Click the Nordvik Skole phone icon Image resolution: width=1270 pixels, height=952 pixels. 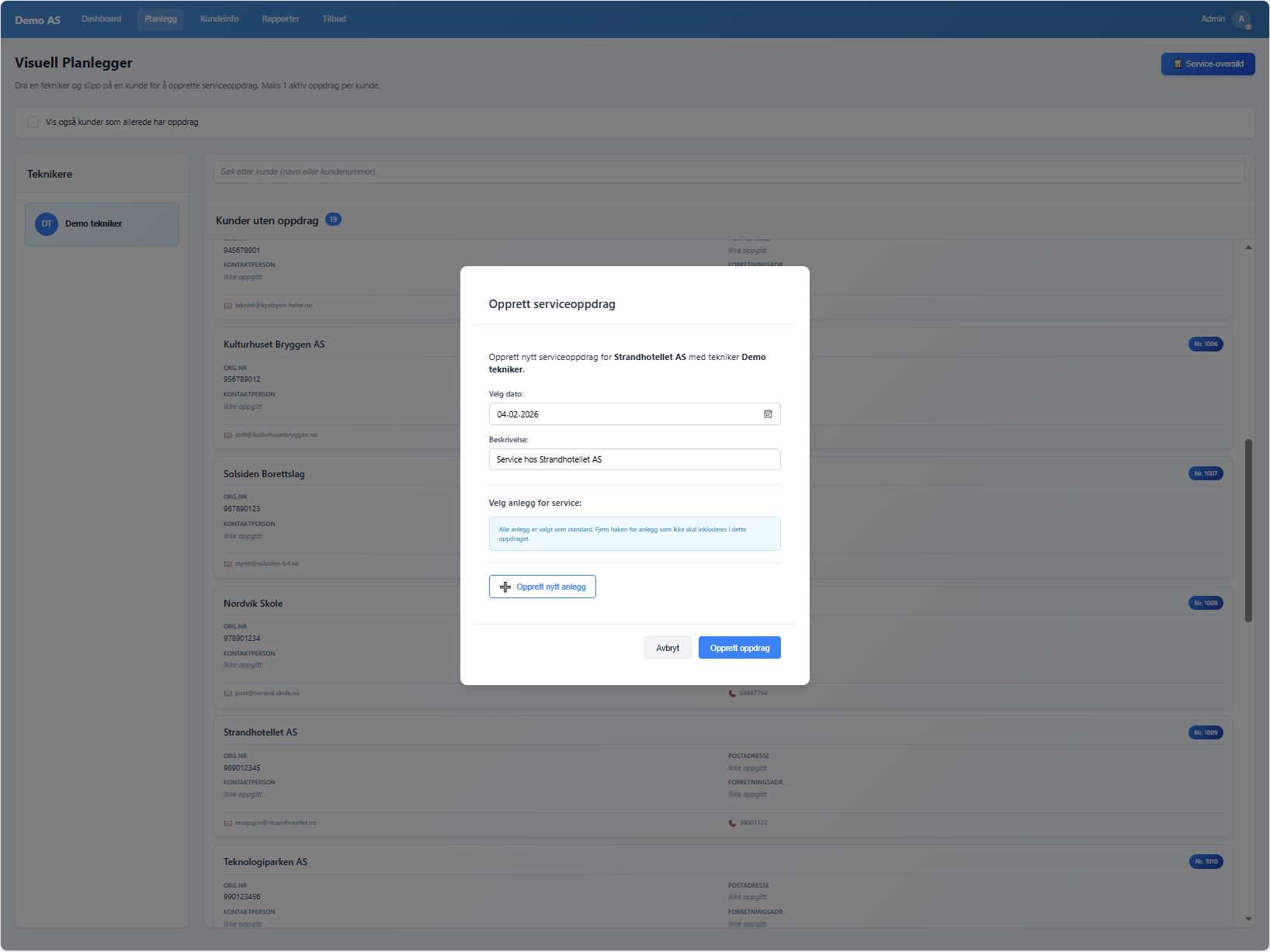click(732, 694)
